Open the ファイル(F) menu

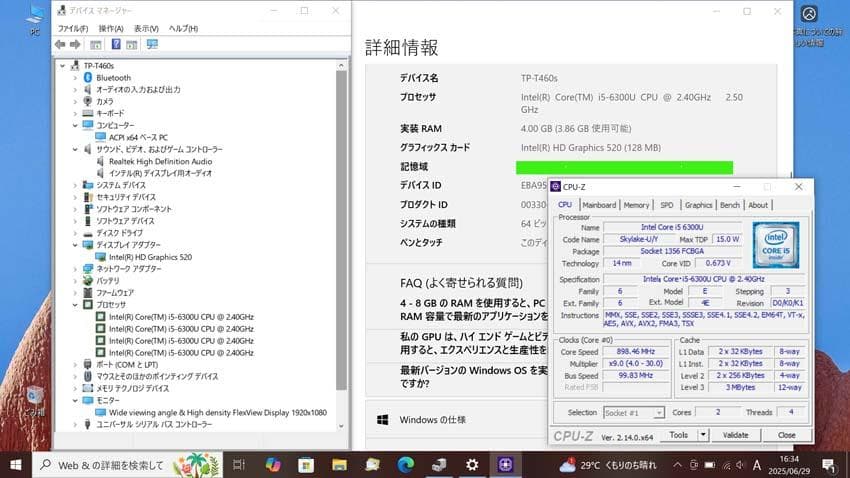73,28
